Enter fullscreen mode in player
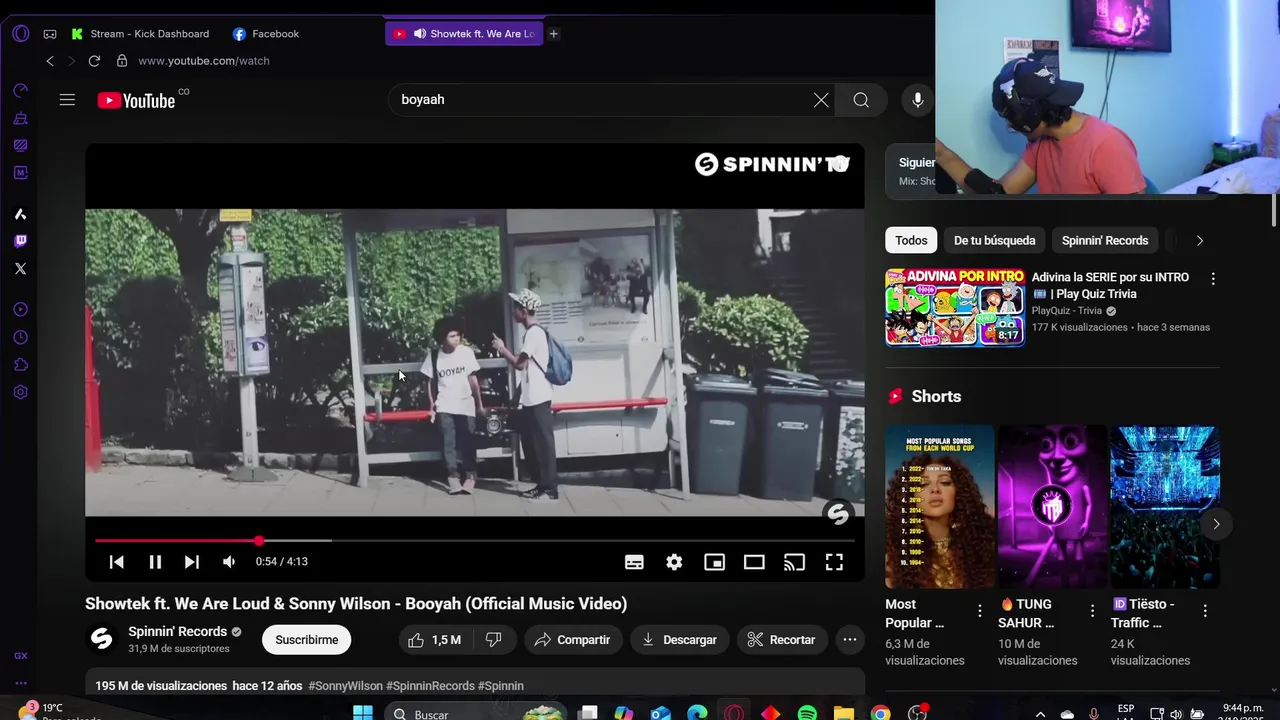Viewport: 1280px width, 720px height. click(834, 562)
